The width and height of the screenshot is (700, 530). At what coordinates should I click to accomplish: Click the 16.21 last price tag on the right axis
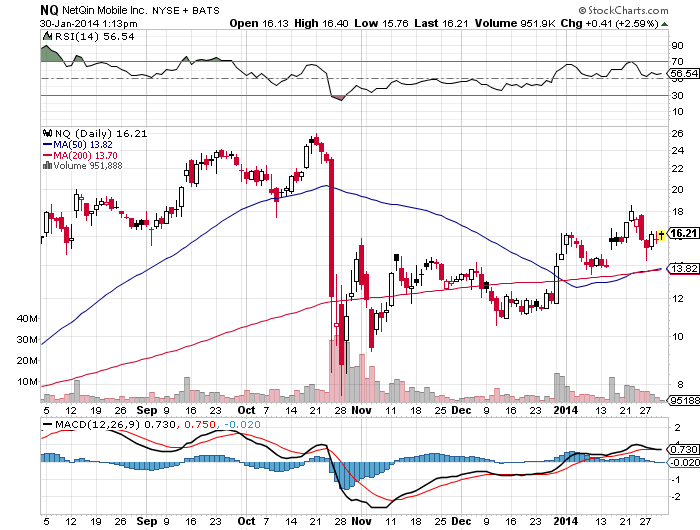point(683,233)
